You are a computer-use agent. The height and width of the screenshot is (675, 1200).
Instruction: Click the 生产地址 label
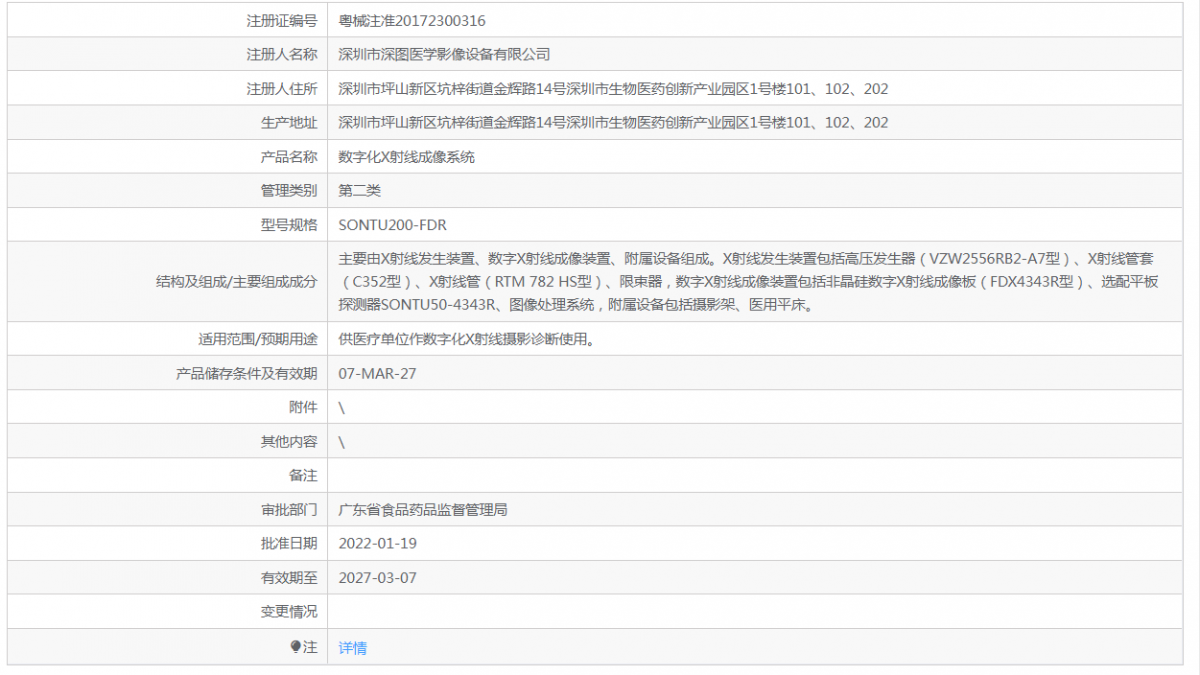289,123
